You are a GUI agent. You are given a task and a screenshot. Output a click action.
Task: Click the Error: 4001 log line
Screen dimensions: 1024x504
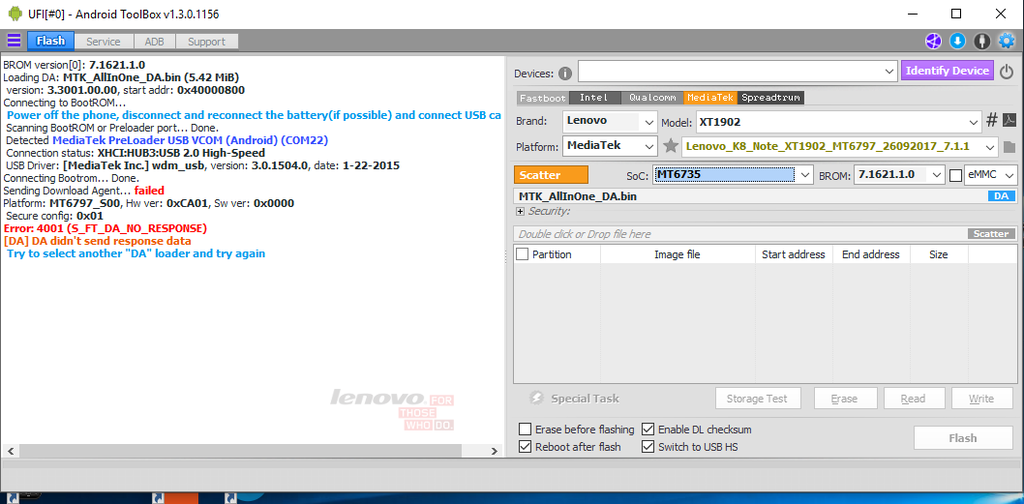coord(105,228)
